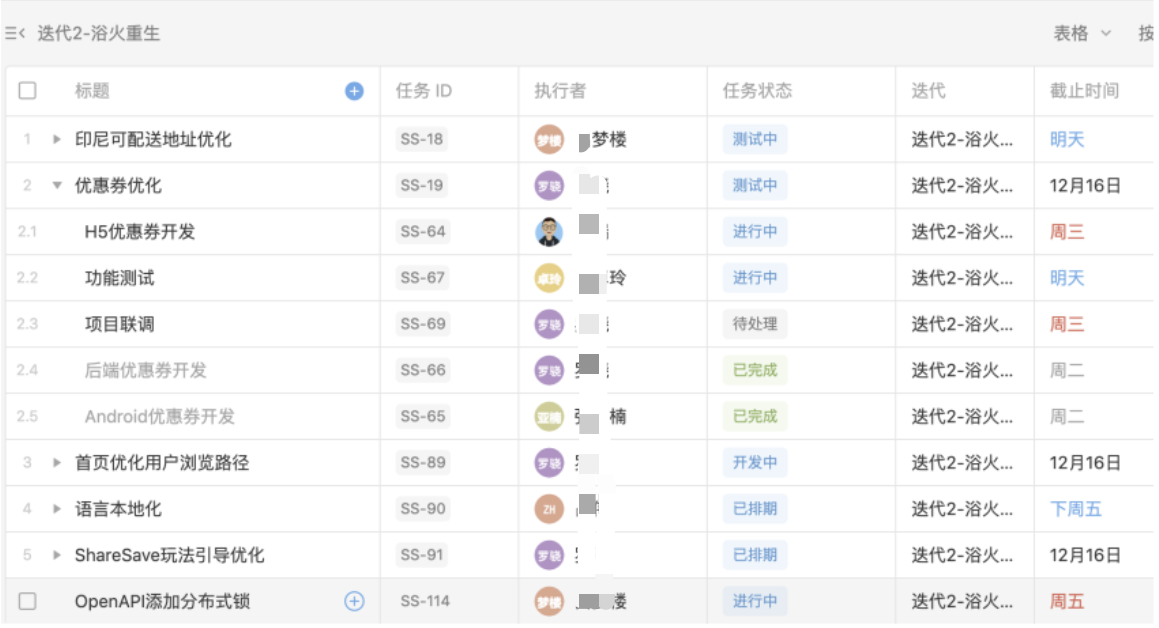This screenshot has width=1159, height=628.
Task: Click the blue plus icon in the 标题 header
Action: [x=354, y=91]
